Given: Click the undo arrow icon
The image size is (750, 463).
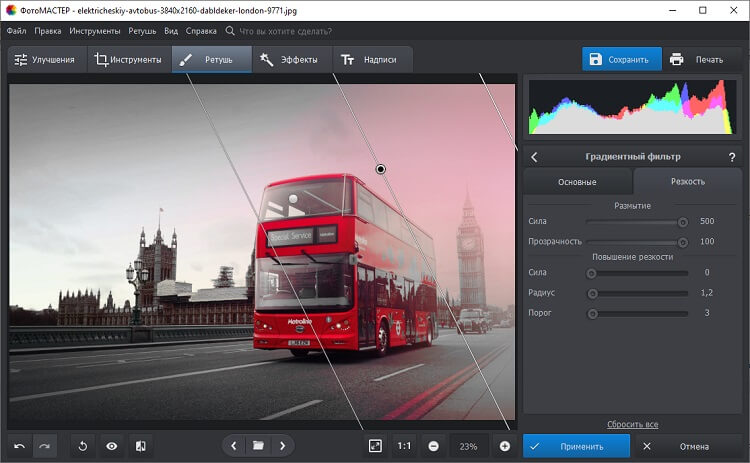Looking at the screenshot, I should pyautogui.click(x=19, y=446).
